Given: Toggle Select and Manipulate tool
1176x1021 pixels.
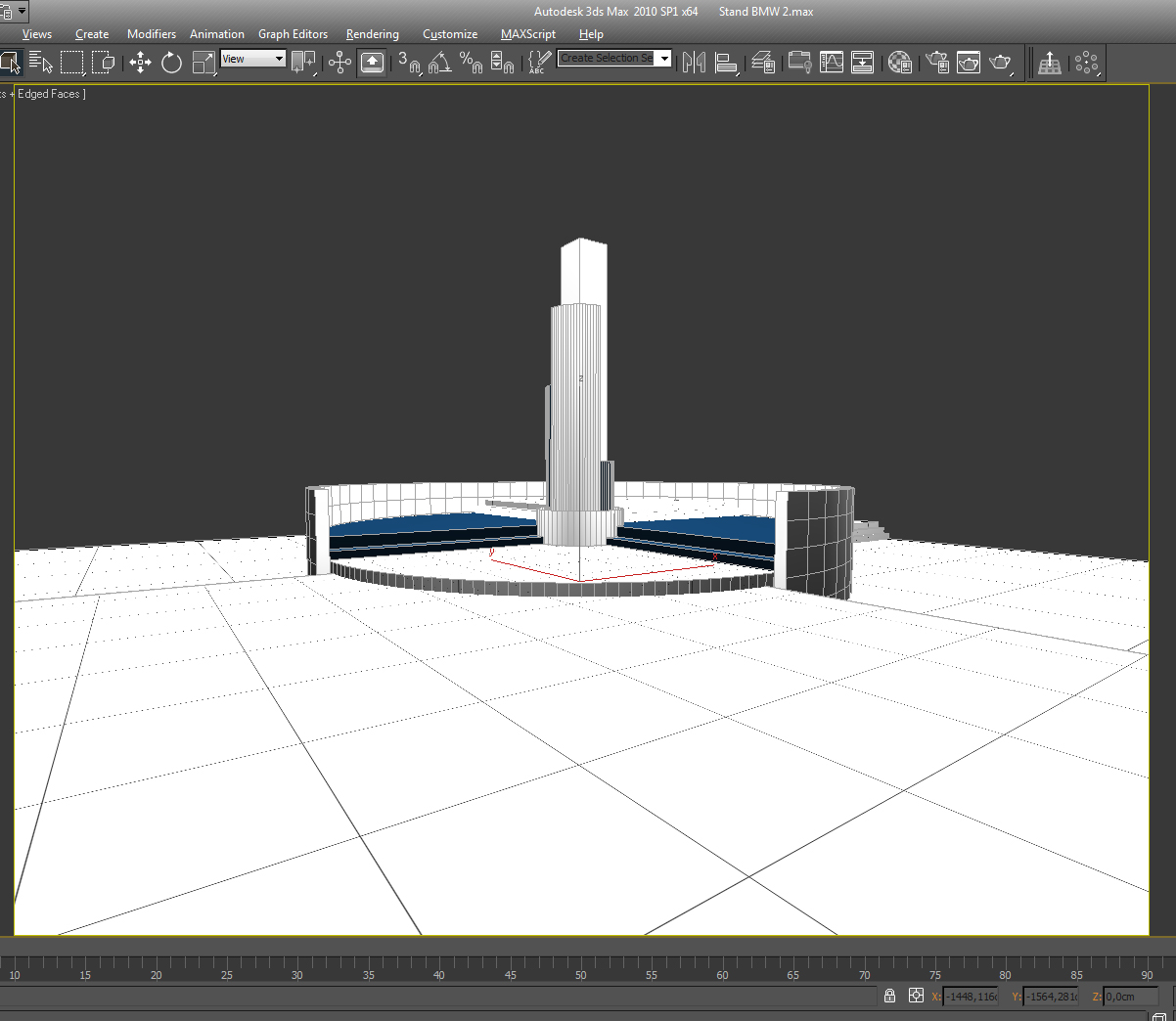Looking at the screenshot, I should [339, 63].
